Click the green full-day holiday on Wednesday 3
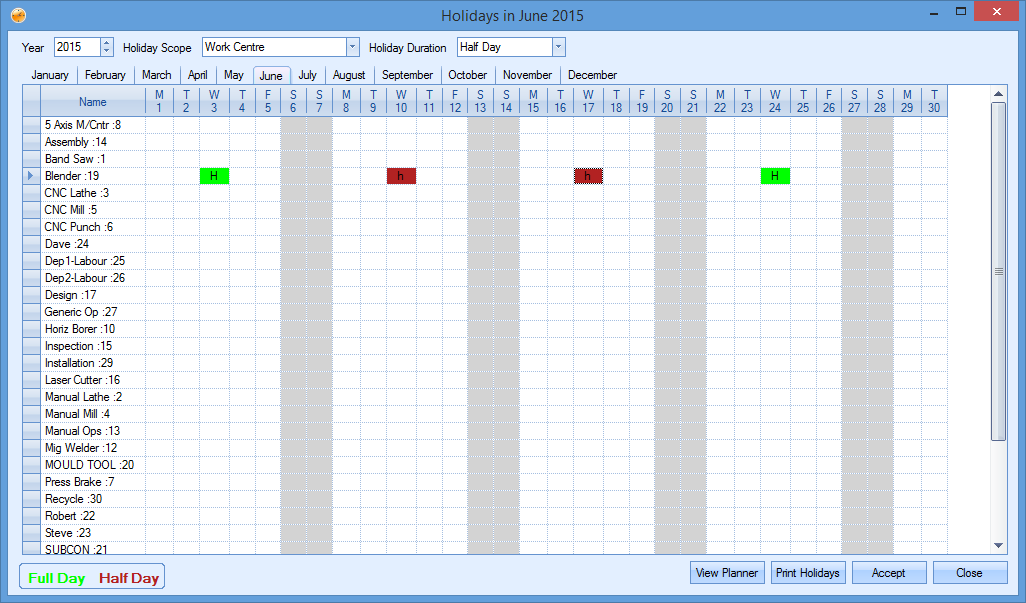 [x=214, y=176]
